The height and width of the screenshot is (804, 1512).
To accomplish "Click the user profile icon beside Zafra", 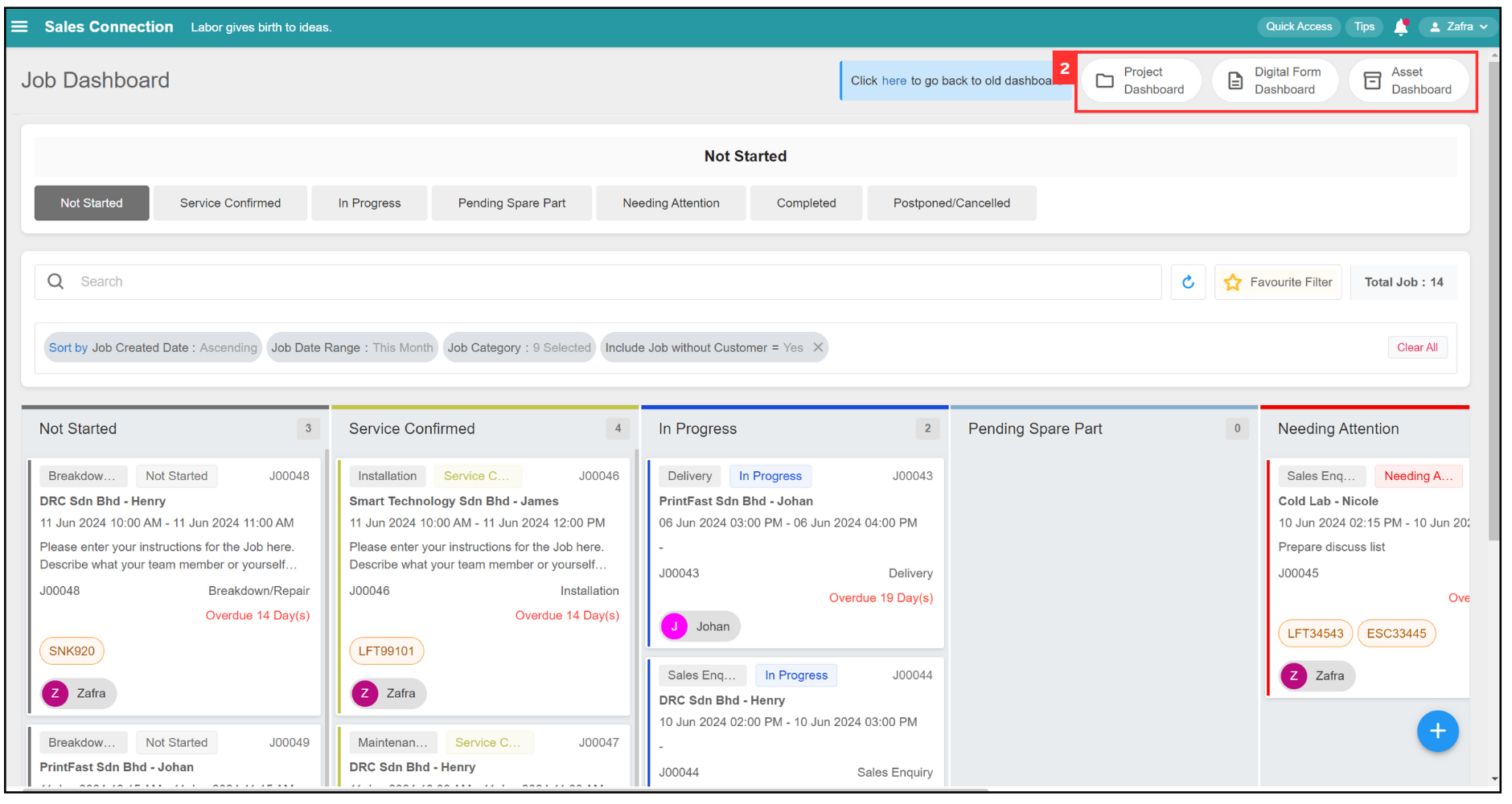I will [1435, 27].
